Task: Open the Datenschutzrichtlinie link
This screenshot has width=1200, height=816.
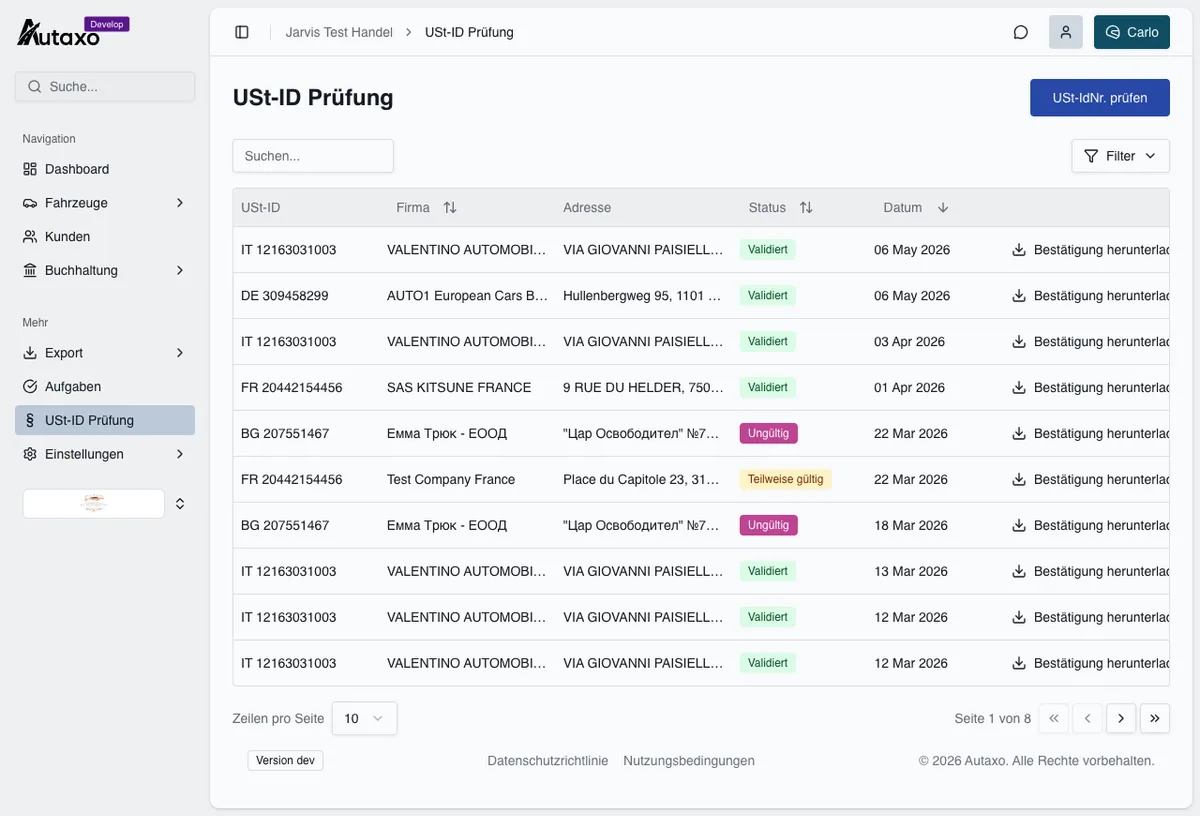Action: [x=548, y=761]
